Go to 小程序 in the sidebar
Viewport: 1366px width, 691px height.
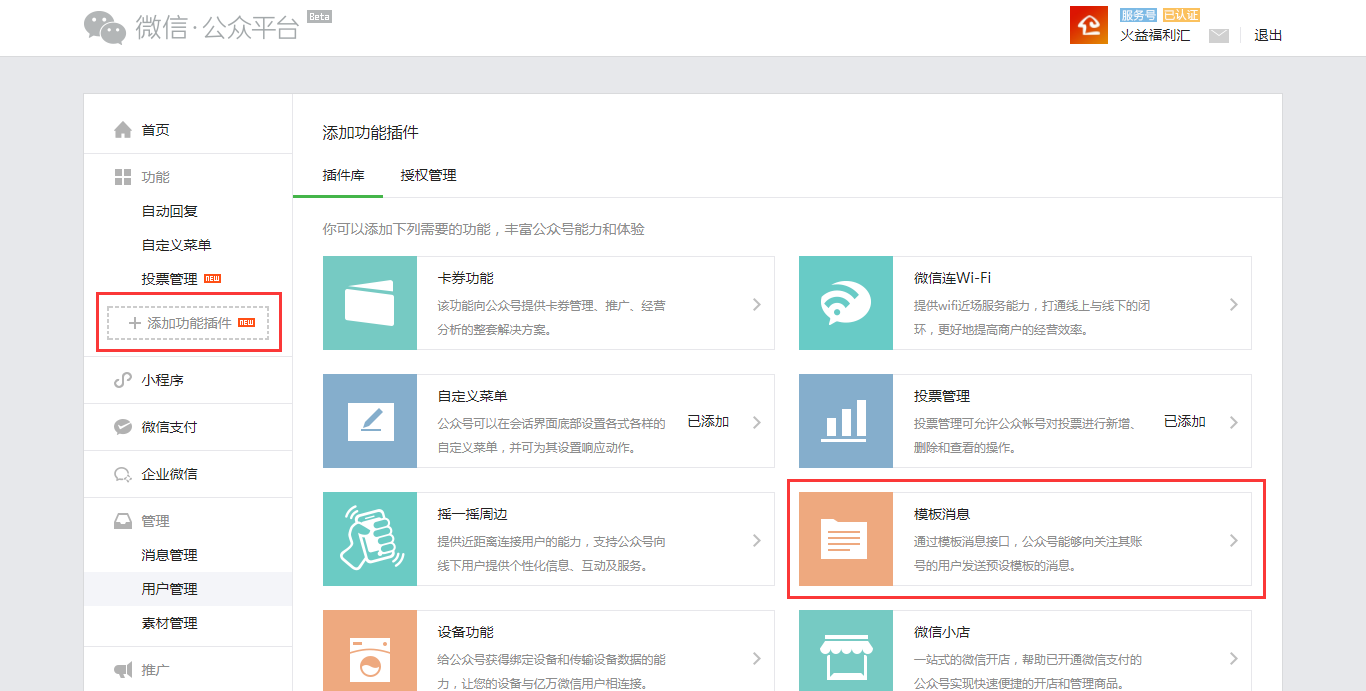pyautogui.click(x=162, y=380)
